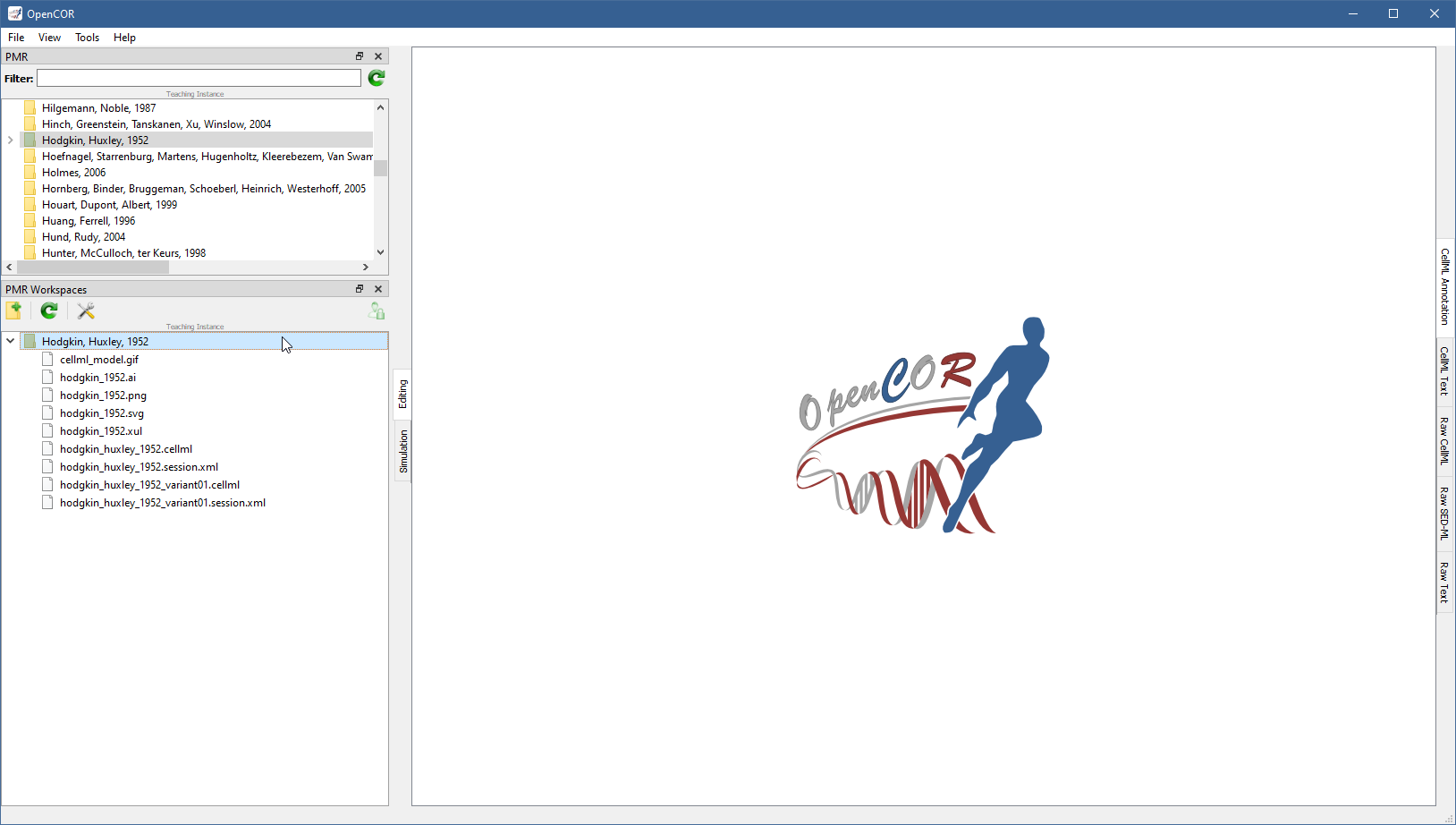The width and height of the screenshot is (1456, 825).
Task: Close the PMR Workspaces panel
Action: click(x=378, y=289)
